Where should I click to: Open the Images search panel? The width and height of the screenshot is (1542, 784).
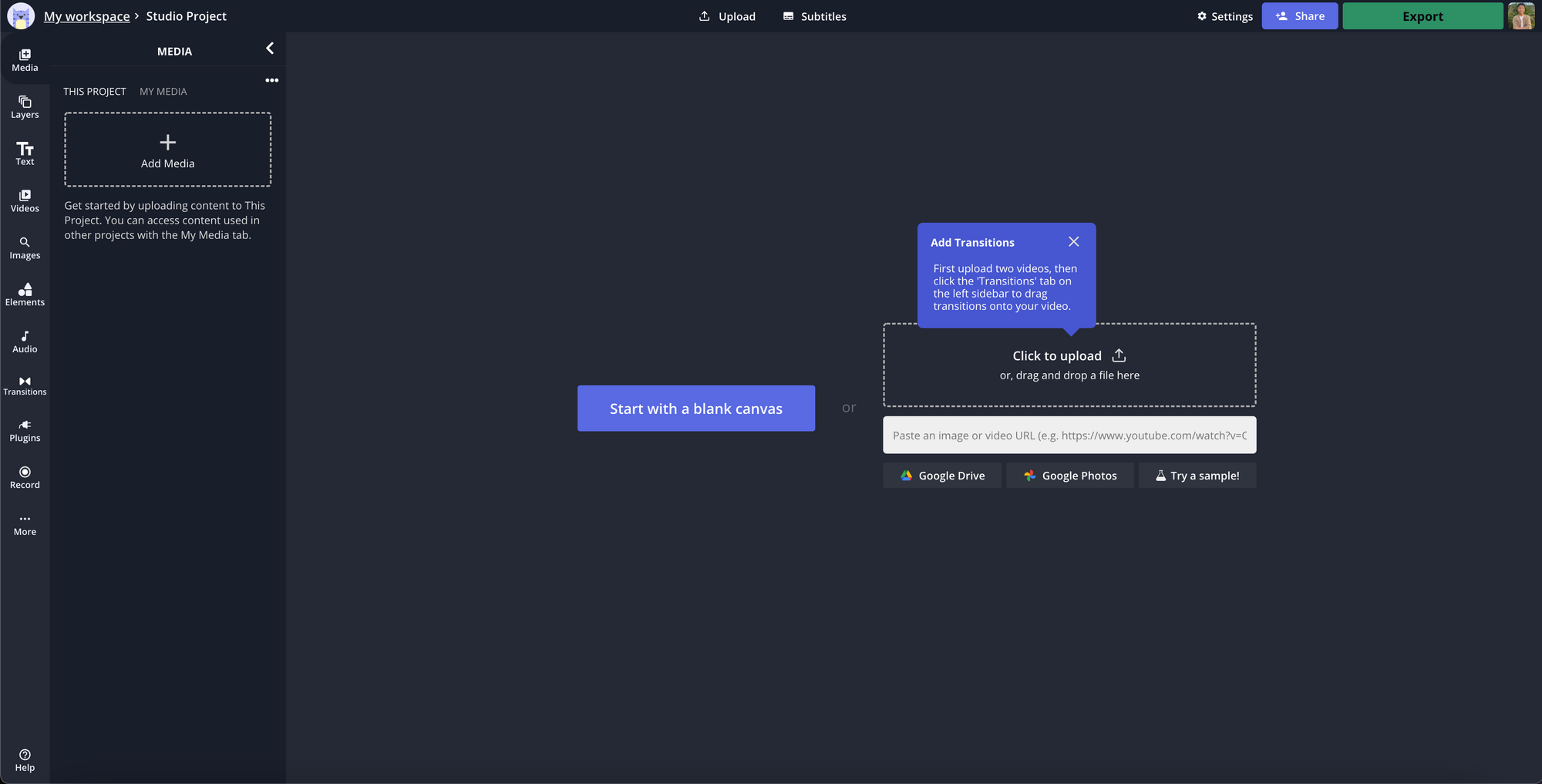point(25,247)
